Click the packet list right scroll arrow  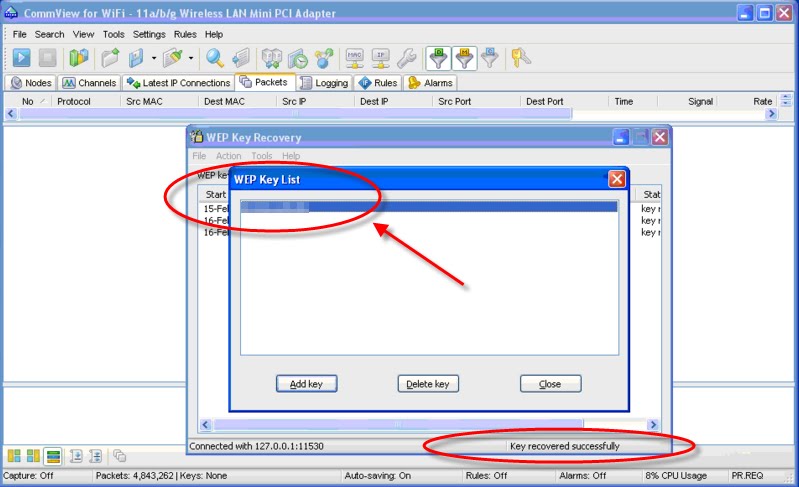[x=771, y=114]
